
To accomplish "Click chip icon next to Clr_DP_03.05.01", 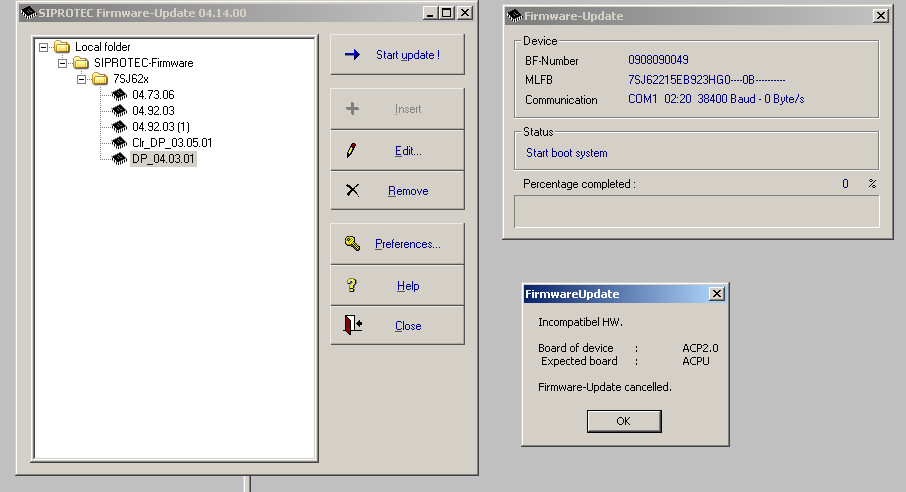I will click(119, 142).
